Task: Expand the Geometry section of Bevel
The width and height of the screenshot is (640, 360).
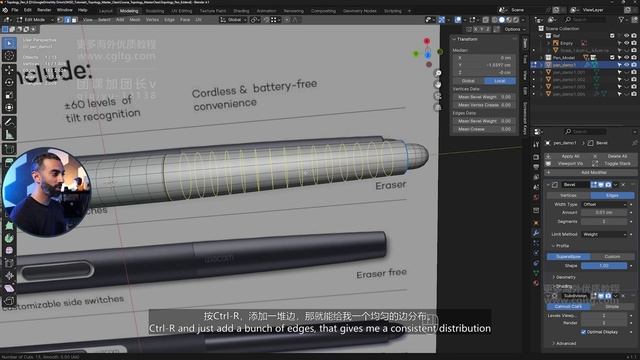Action: tap(563, 277)
